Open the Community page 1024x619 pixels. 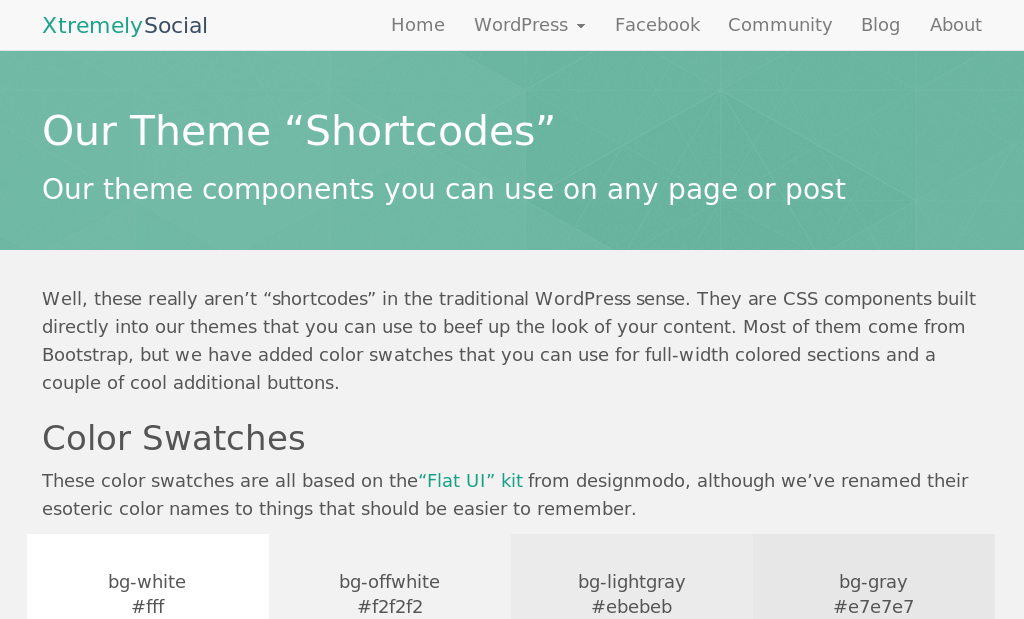tap(780, 25)
